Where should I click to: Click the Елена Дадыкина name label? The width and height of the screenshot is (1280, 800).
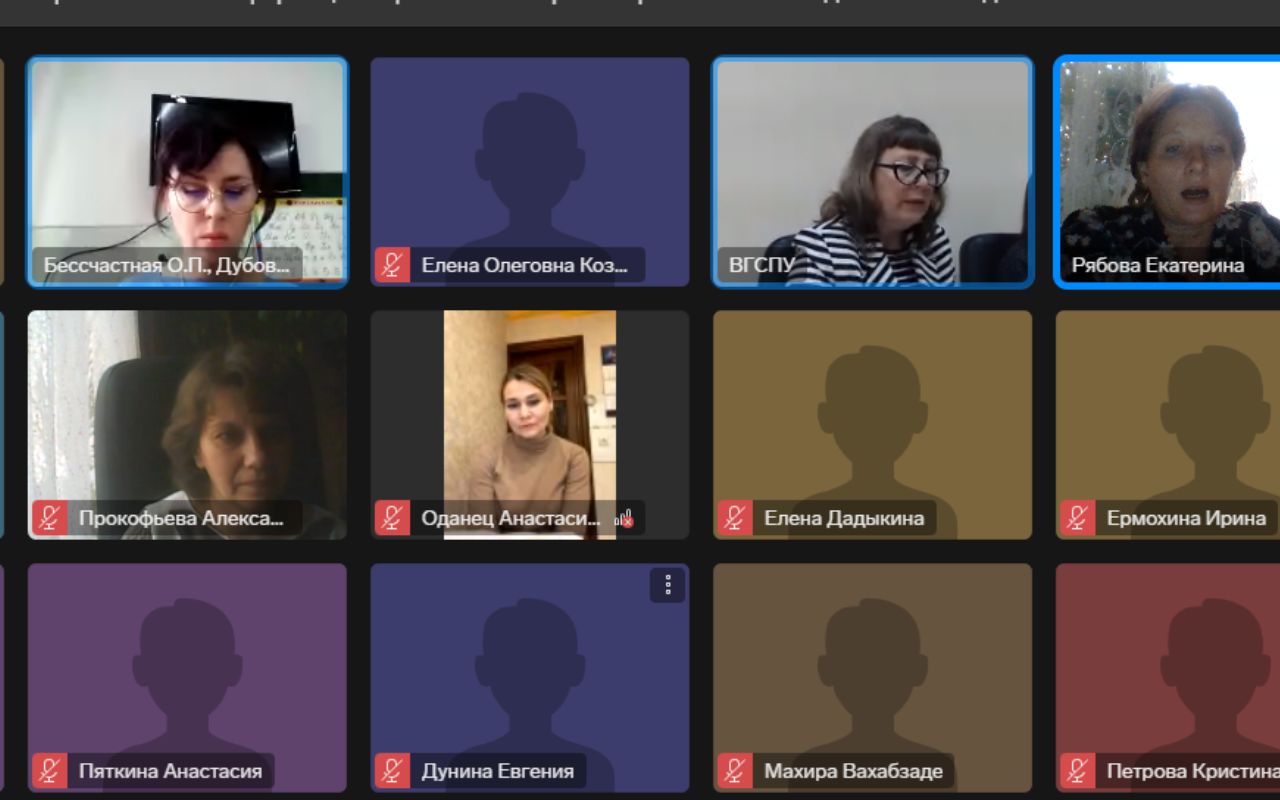843,518
